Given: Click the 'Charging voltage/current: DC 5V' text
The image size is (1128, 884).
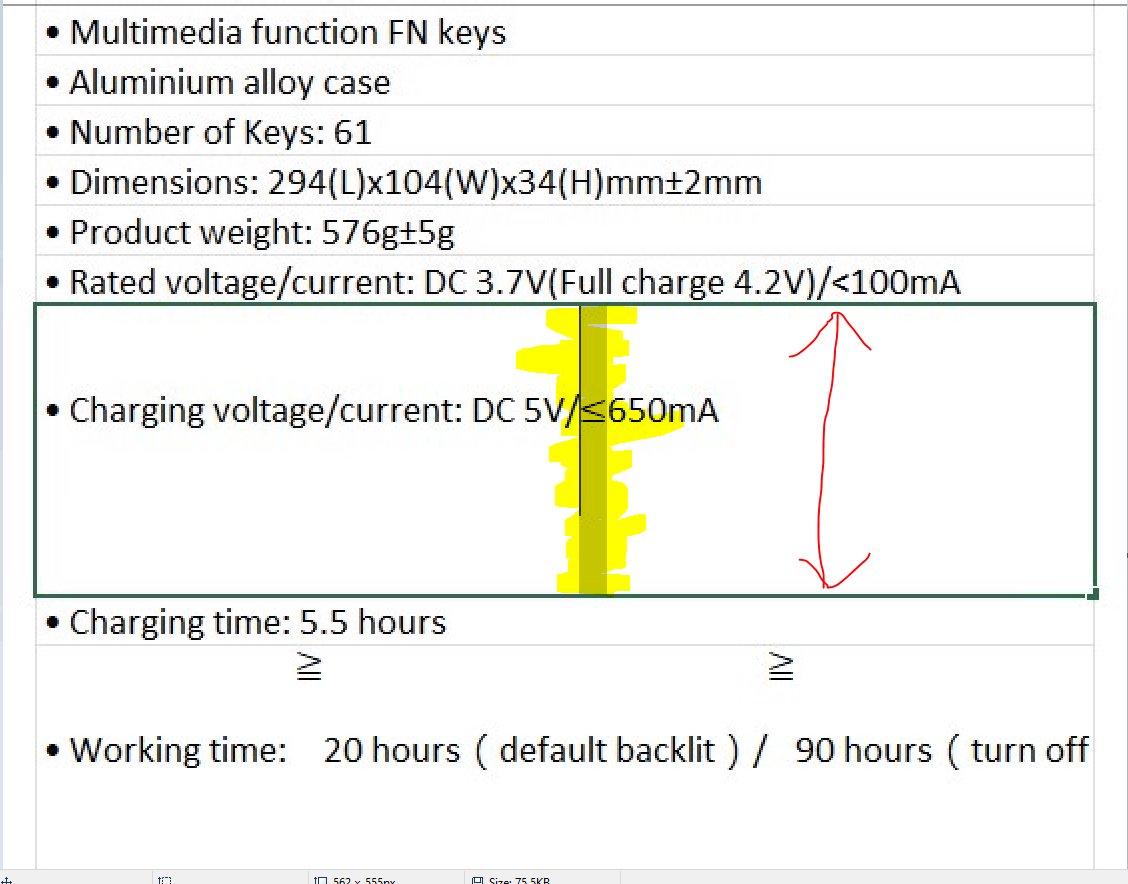Looking at the screenshot, I should [313, 411].
